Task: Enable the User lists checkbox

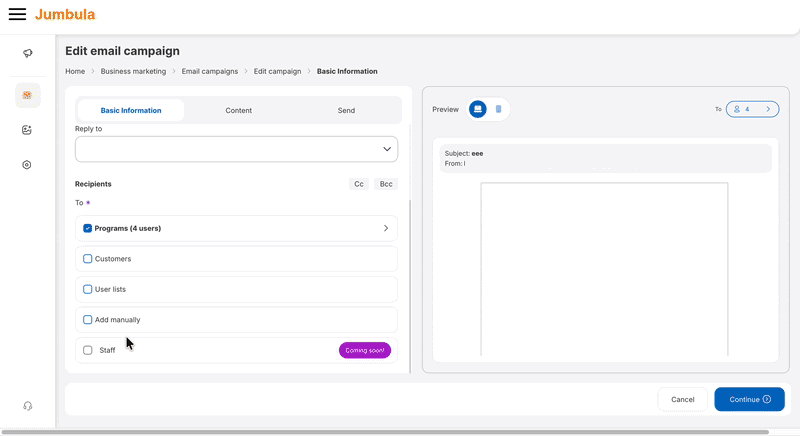Action: pyautogui.click(x=88, y=289)
